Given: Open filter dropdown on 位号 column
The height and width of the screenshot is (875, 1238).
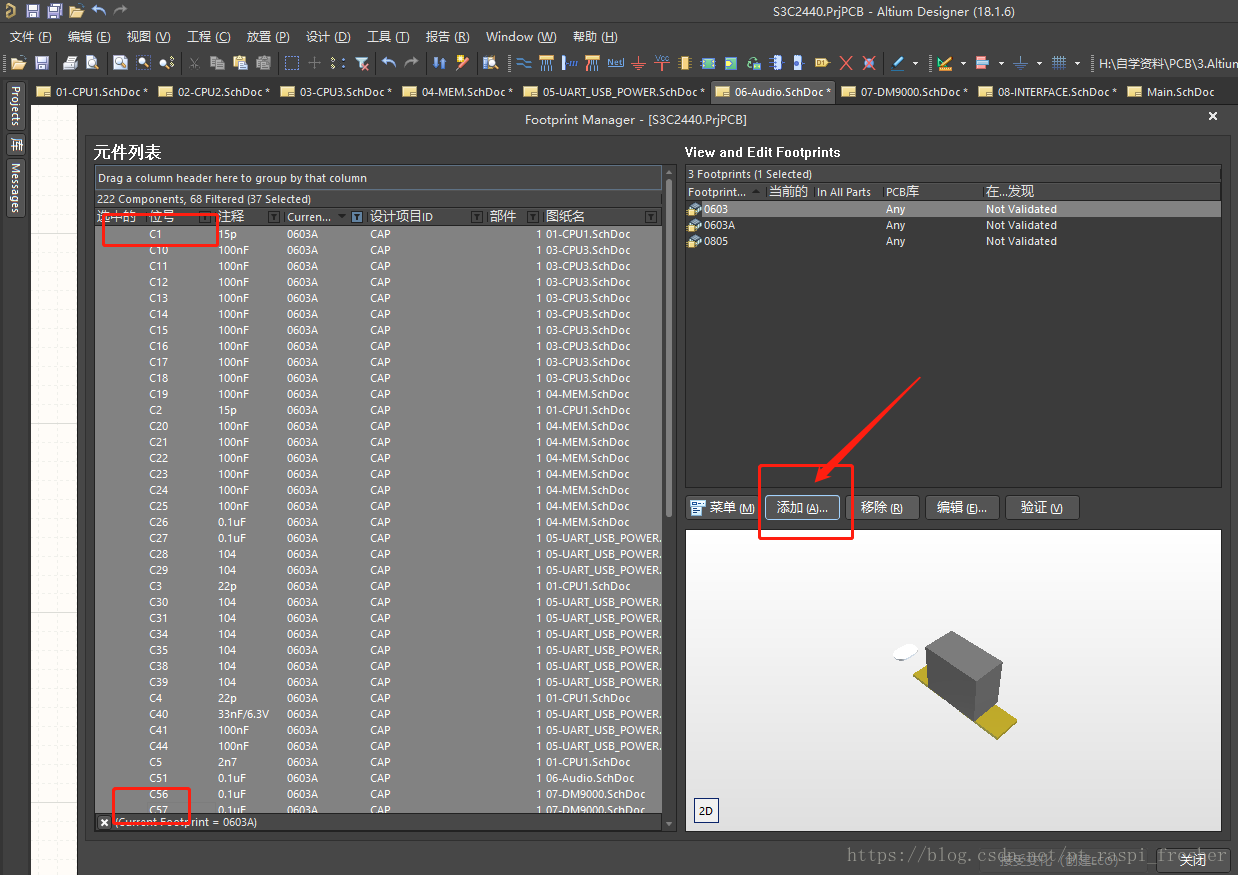Looking at the screenshot, I should click(205, 217).
